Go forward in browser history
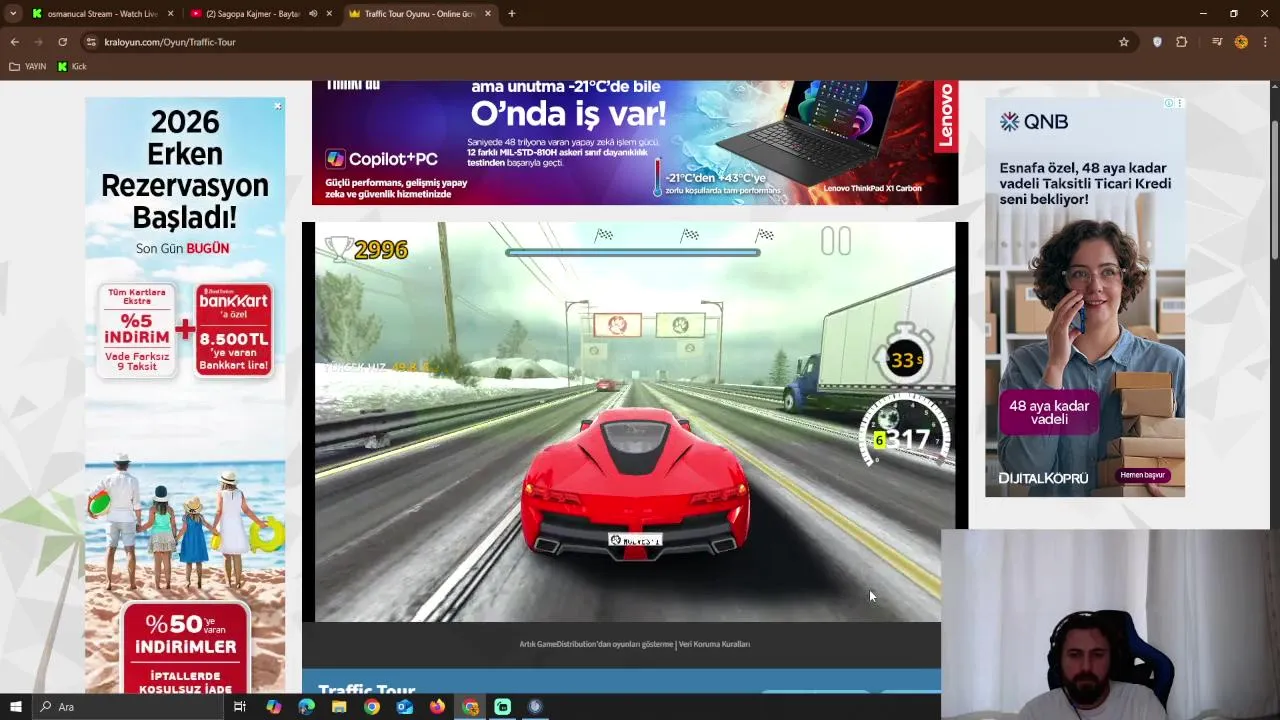This screenshot has width=1280, height=720. point(38,42)
